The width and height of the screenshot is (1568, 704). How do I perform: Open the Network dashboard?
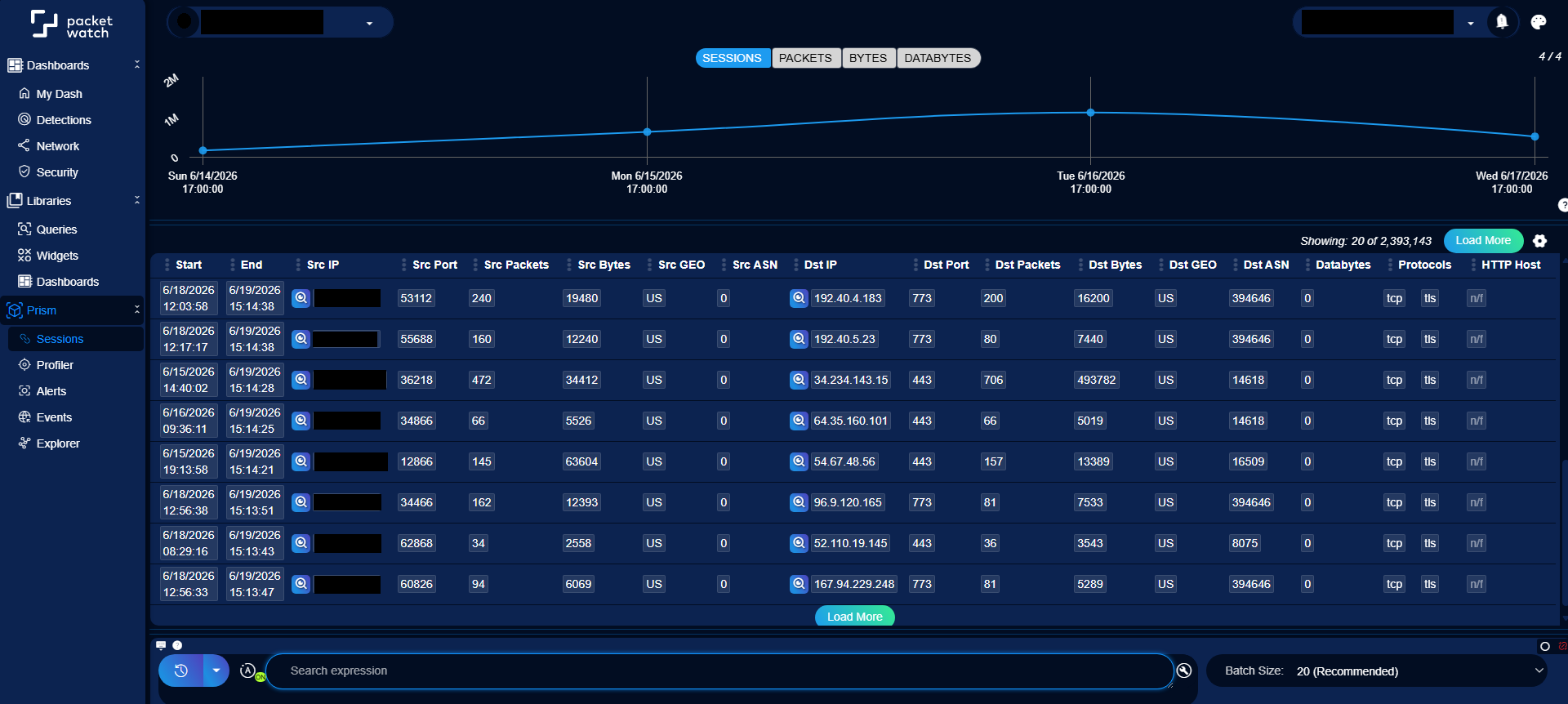[x=58, y=146]
